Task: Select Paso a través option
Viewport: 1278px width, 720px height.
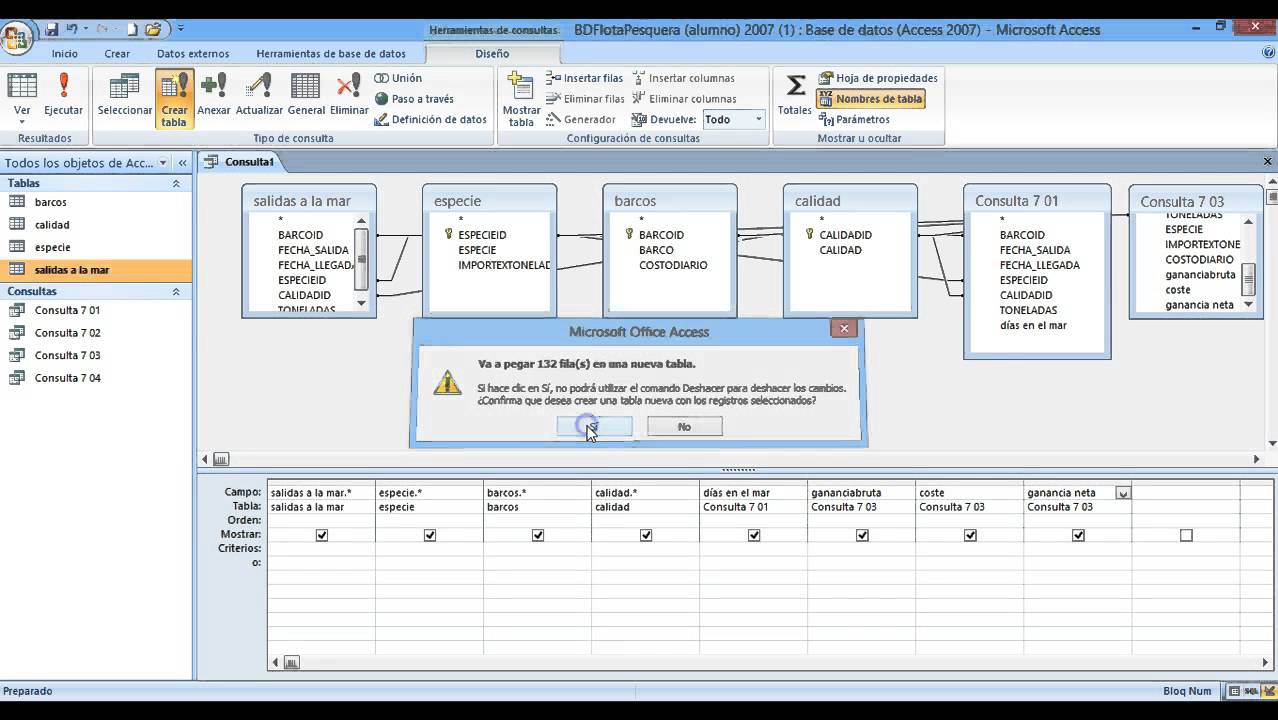Action: pos(414,99)
